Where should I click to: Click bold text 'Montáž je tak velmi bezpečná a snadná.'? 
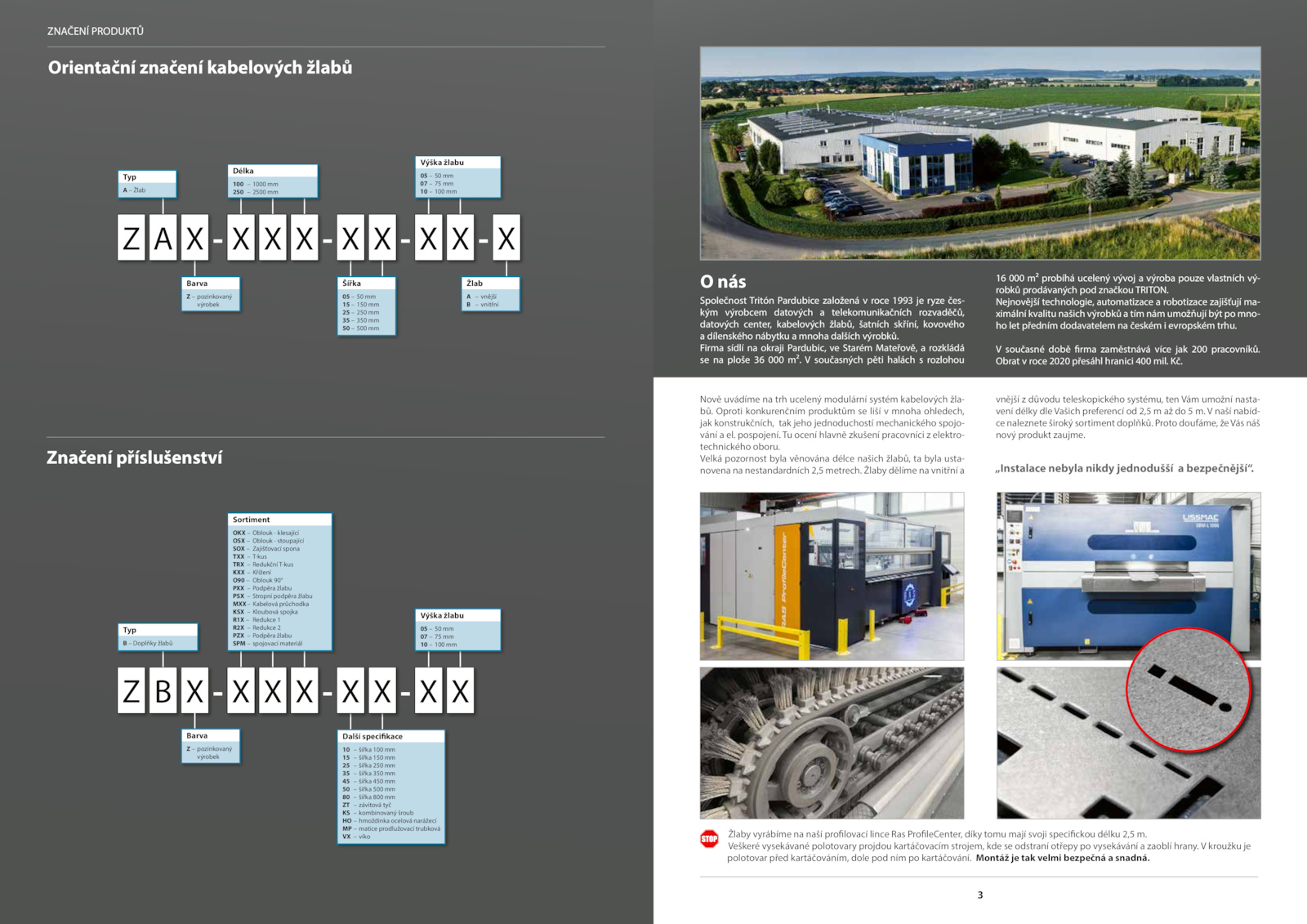(x=1063, y=858)
